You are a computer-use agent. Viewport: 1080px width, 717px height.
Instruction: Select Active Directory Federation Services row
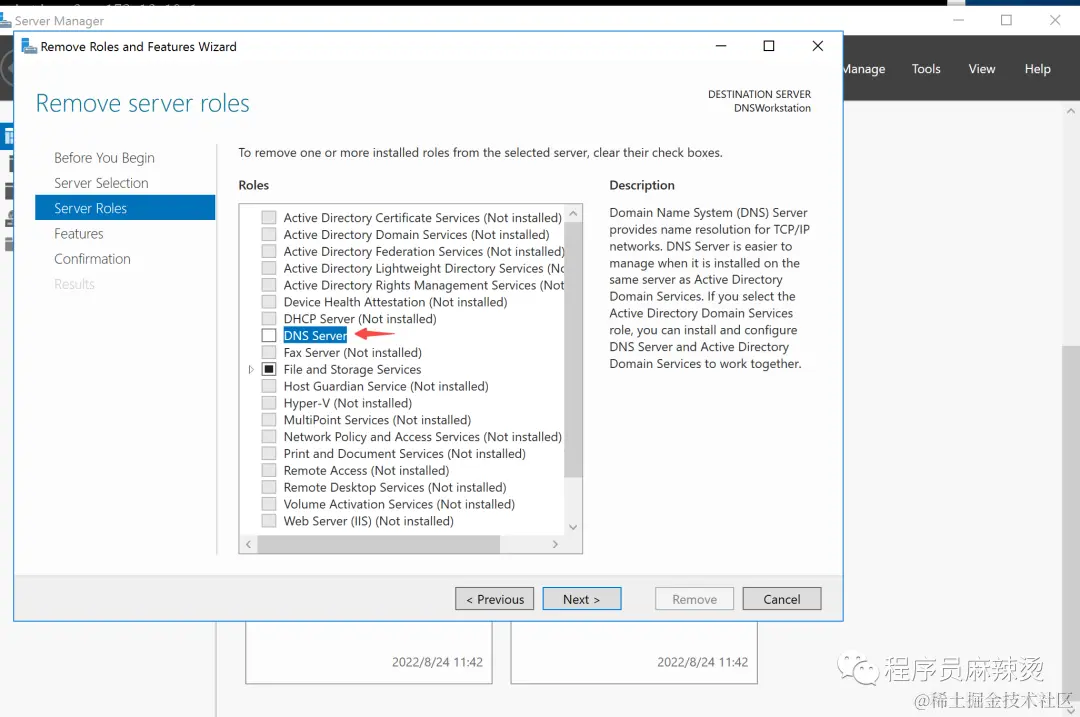tap(424, 251)
